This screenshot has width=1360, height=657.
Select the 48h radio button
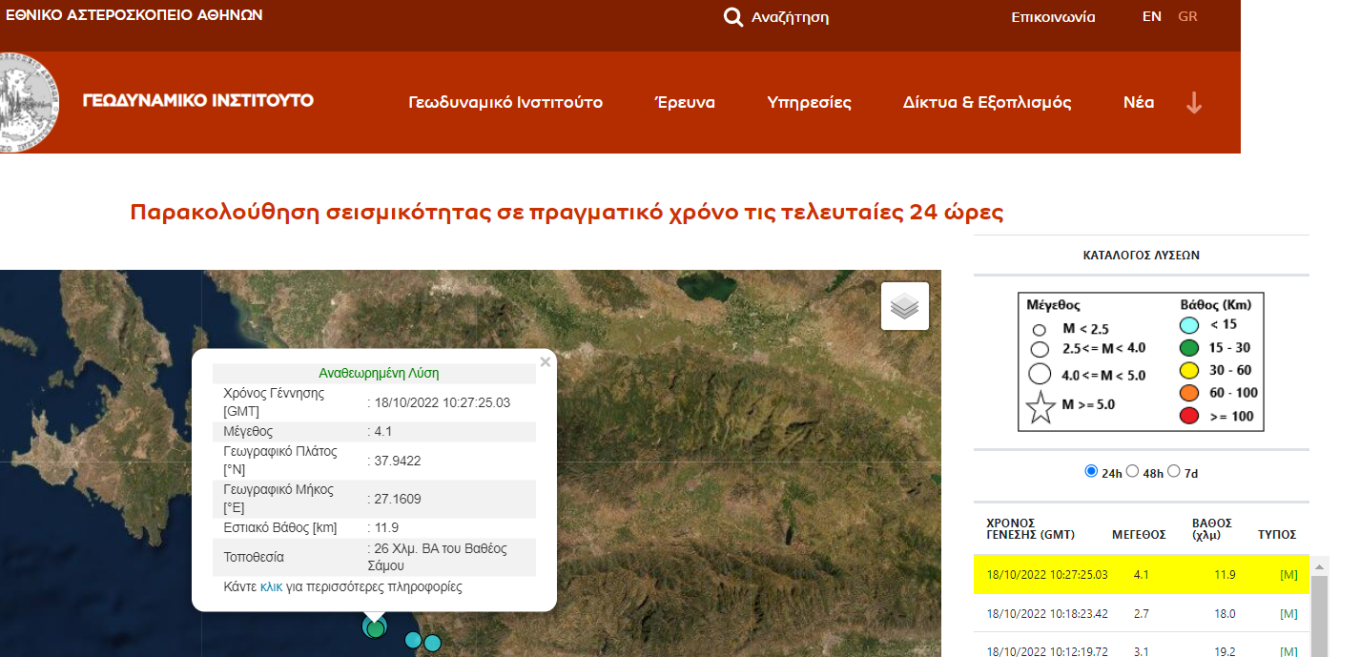pyautogui.click(x=1133, y=471)
